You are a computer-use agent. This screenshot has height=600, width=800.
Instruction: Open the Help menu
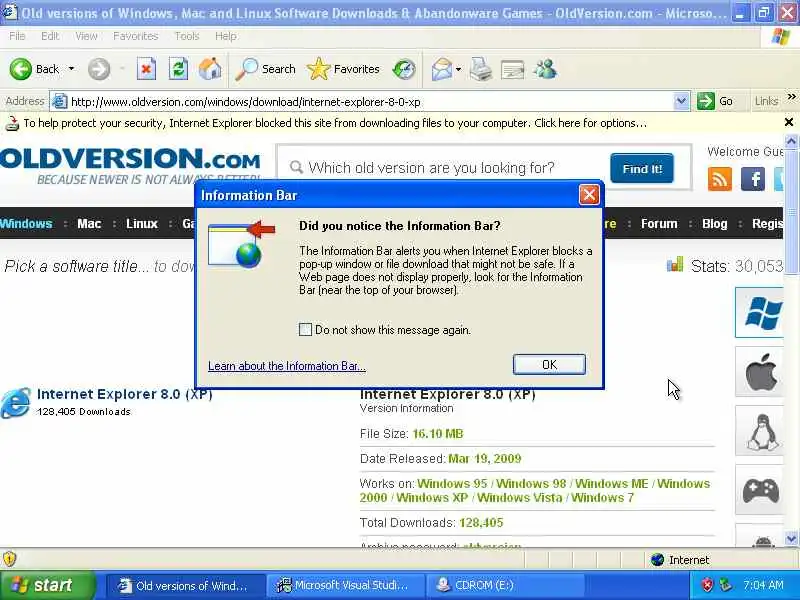226,36
